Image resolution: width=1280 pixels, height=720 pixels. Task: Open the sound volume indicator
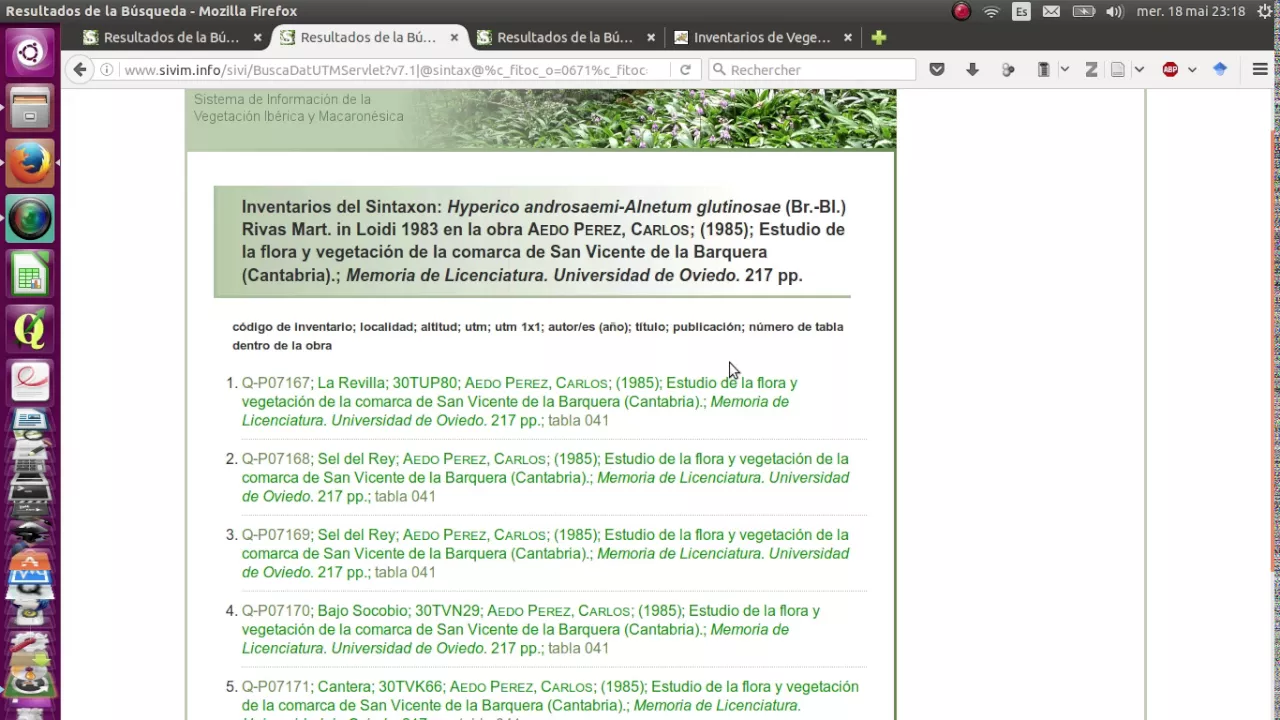[x=1114, y=12]
